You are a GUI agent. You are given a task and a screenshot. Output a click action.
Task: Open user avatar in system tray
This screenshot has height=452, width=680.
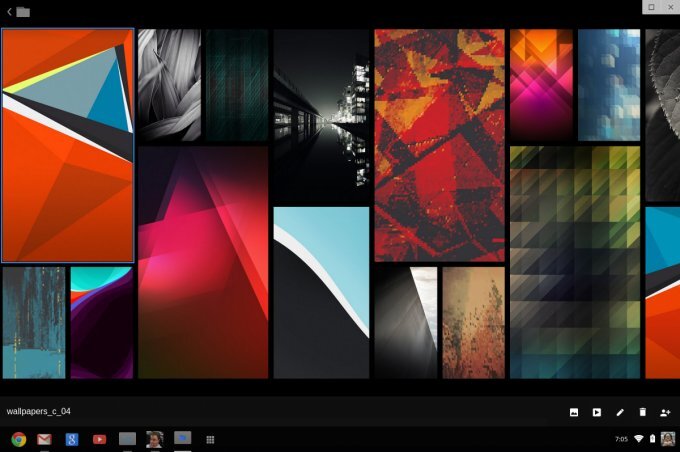tap(668, 439)
